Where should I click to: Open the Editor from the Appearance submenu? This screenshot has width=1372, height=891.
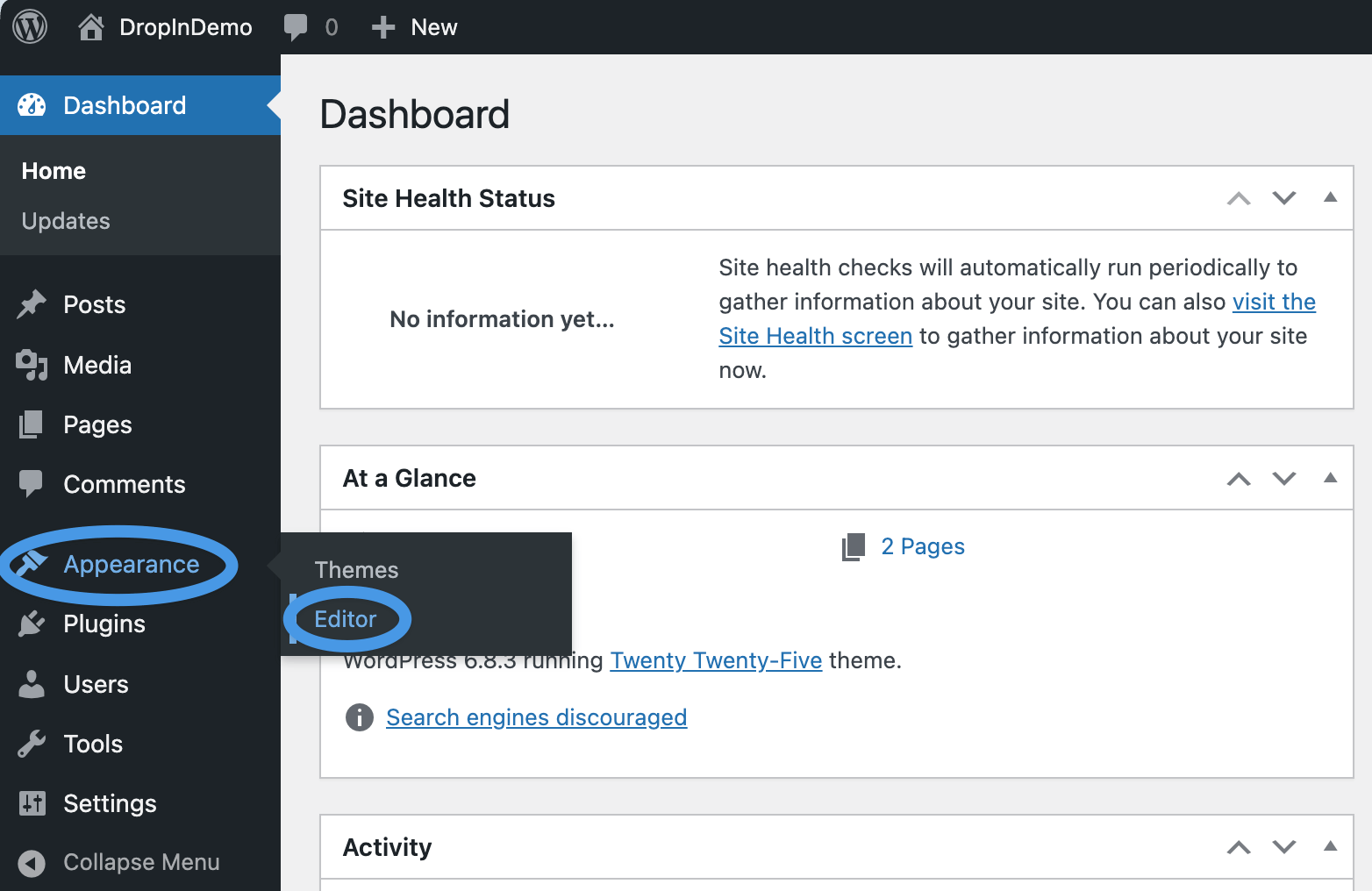(344, 618)
